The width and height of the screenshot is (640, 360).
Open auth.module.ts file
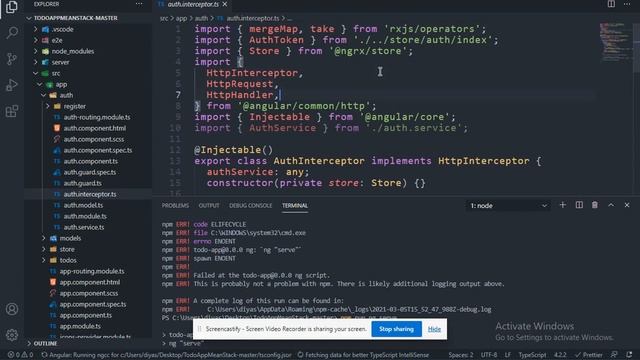(85, 216)
